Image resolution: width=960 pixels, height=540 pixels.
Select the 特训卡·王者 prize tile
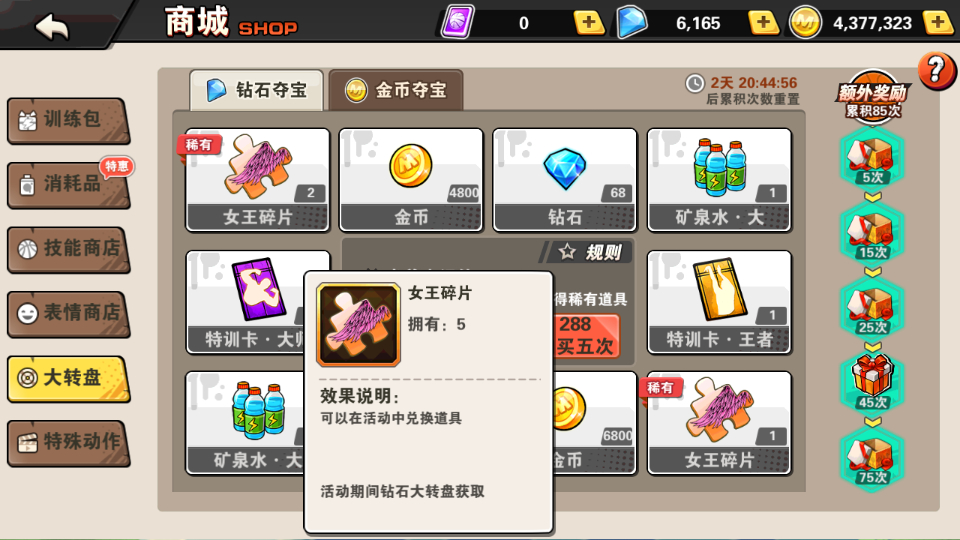point(719,302)
